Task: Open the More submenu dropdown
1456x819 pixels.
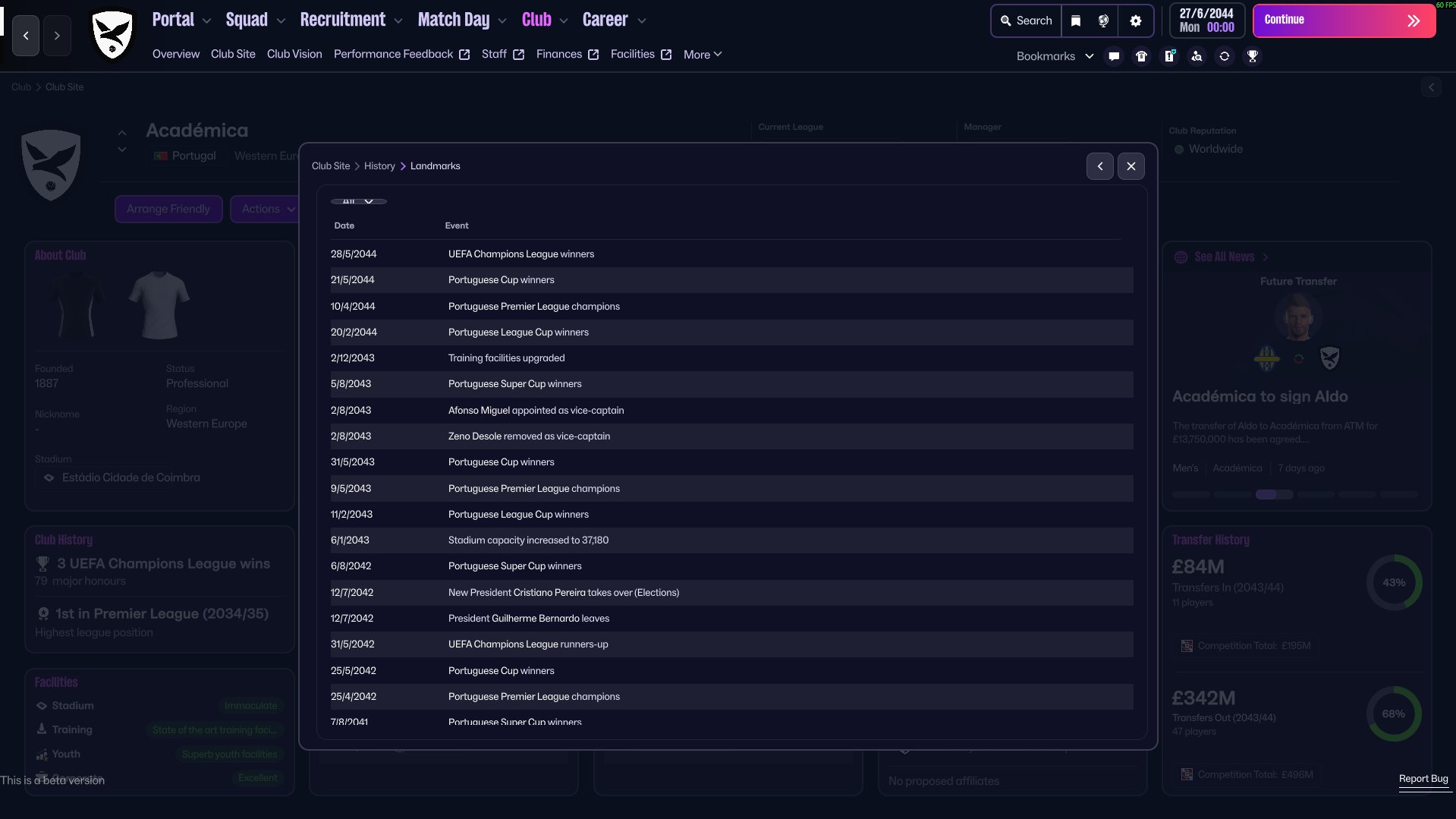Action: [x=703, y=55]
